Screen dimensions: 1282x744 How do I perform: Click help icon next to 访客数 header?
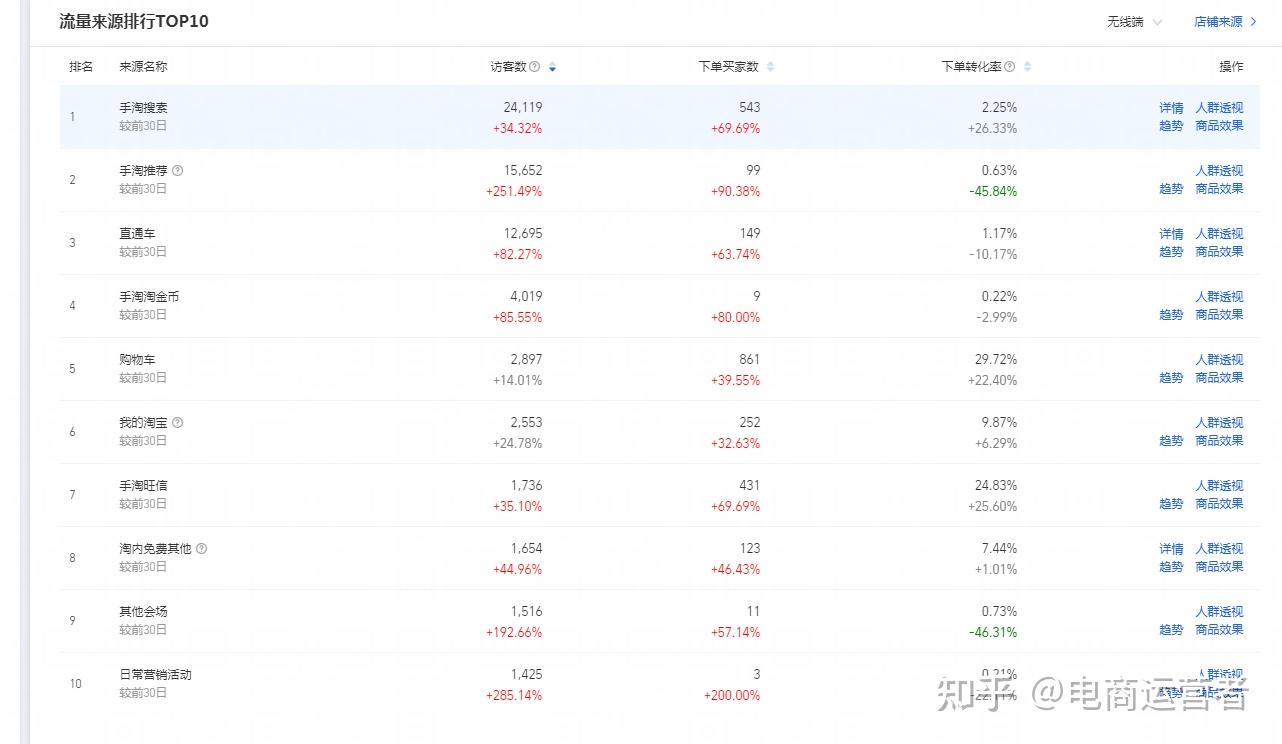click(535, 67)
